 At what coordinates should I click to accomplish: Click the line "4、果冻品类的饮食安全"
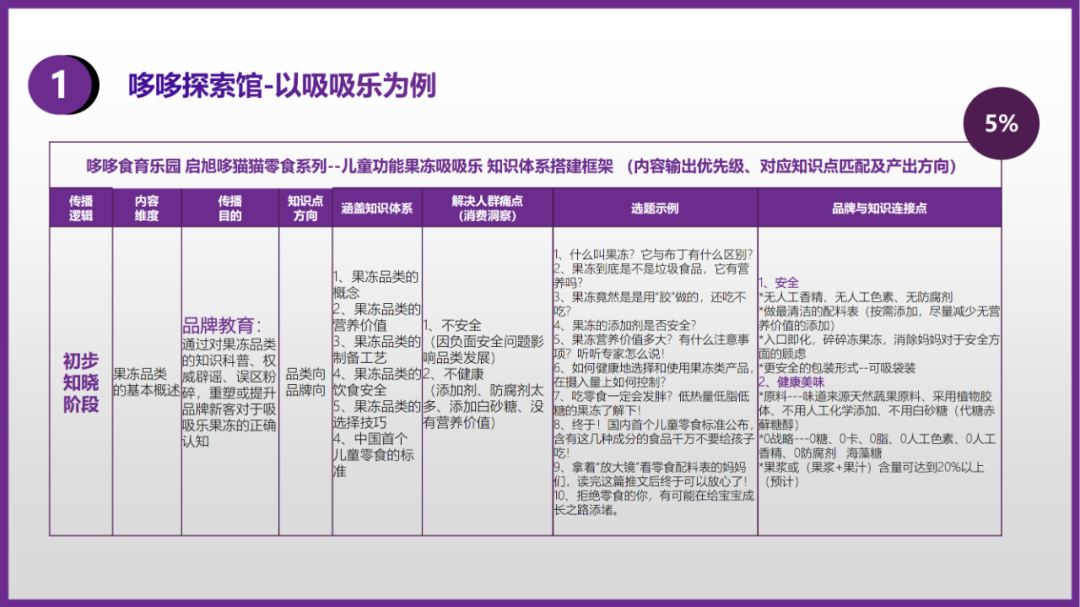pos(377,382)
